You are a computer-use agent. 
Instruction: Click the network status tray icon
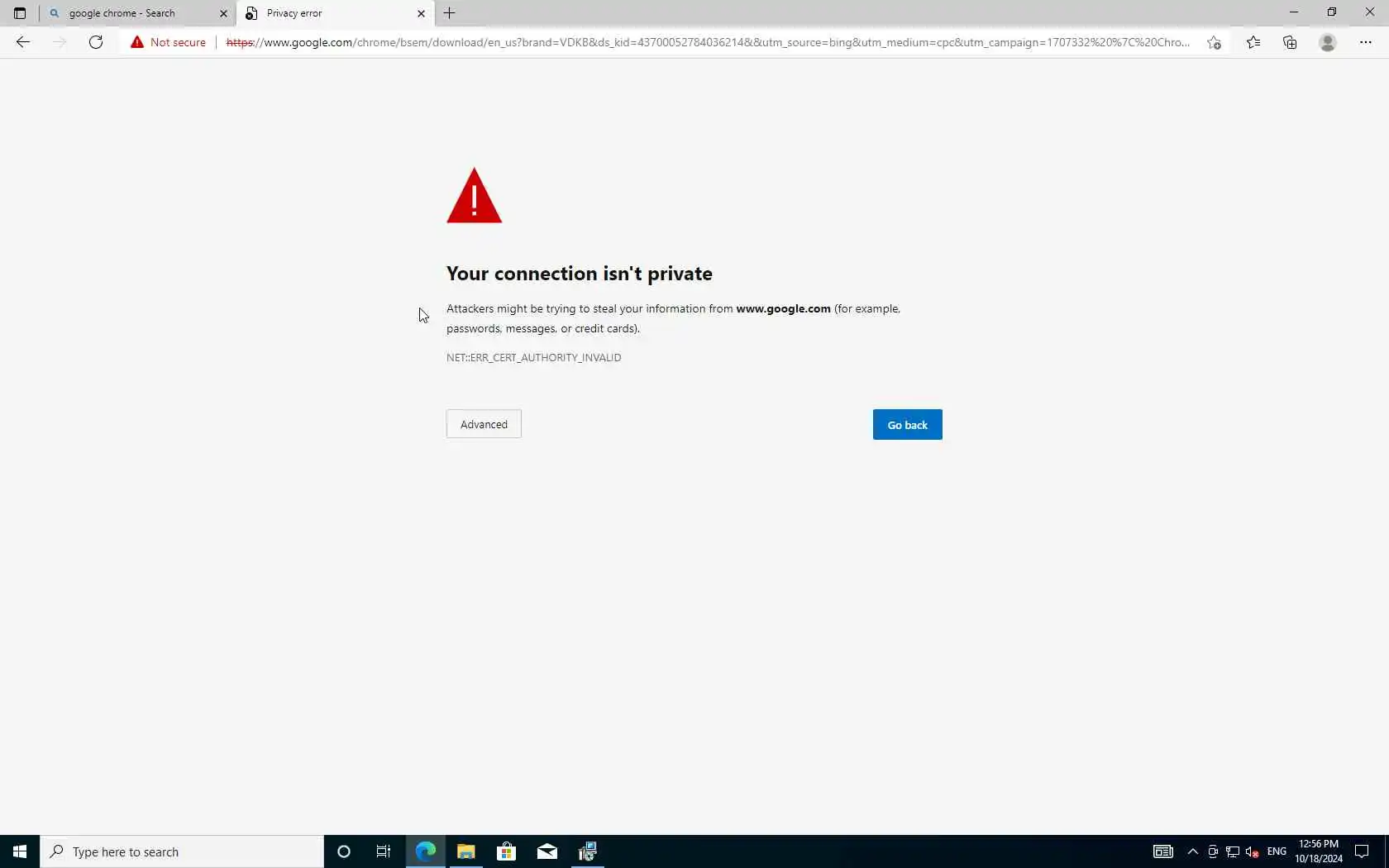pyautogui.click(x=1233, y=851)
